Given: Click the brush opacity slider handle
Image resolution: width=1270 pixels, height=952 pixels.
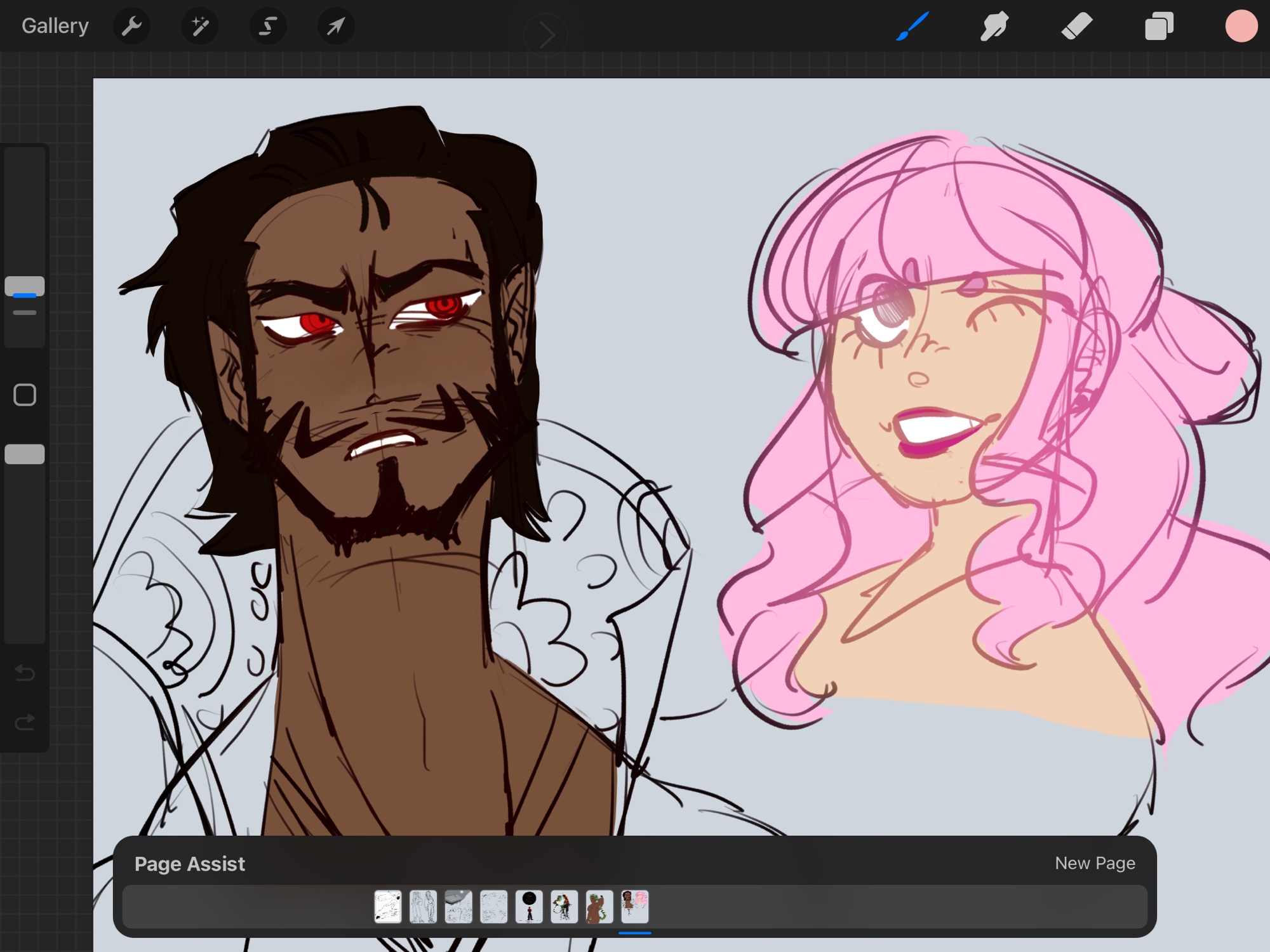Looking at the screenshot, I should [25, 454].
